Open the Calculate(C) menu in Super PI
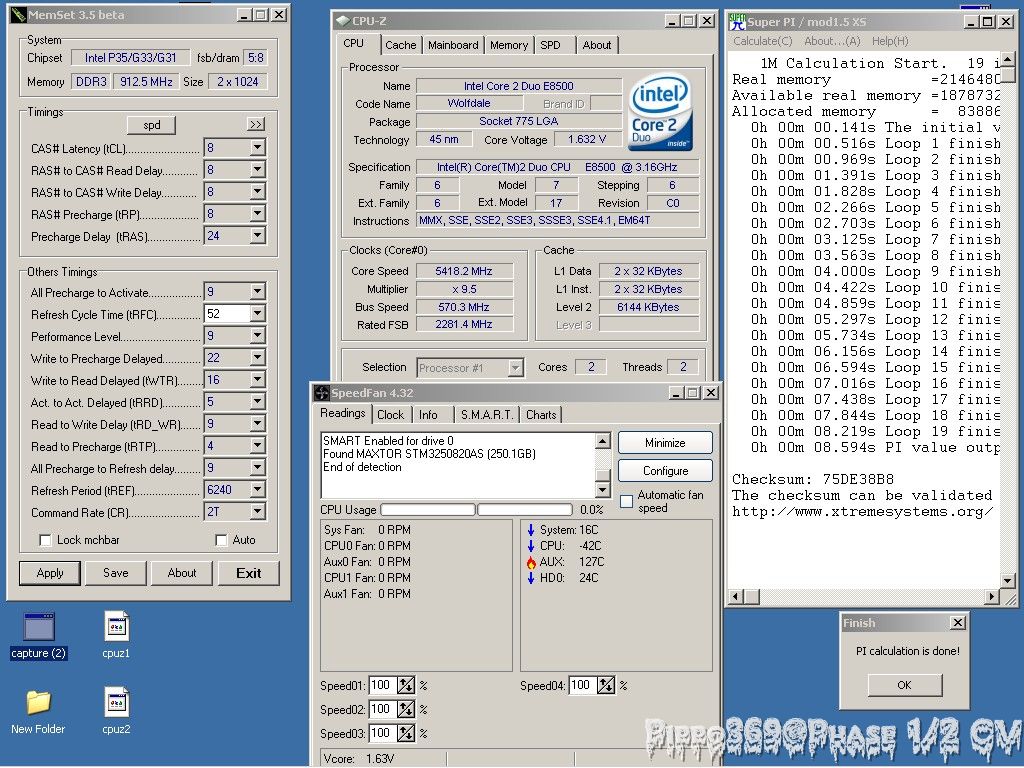The image size is (1024, 768). [x=762, y=41]
